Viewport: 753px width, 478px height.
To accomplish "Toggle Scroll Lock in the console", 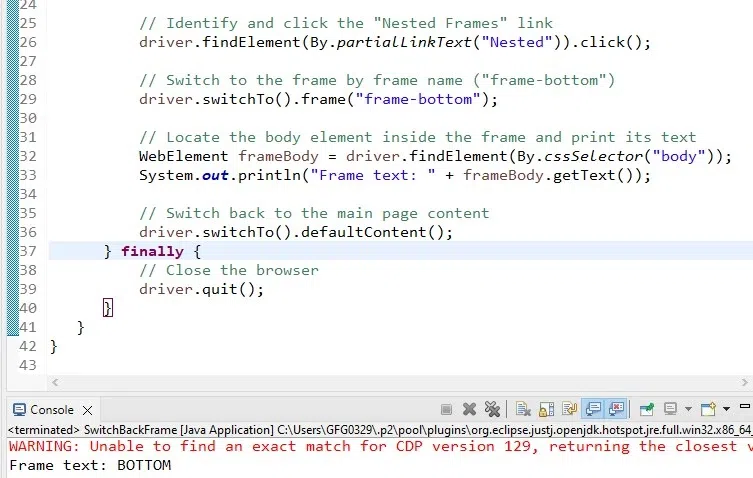I will pos(546,409).
